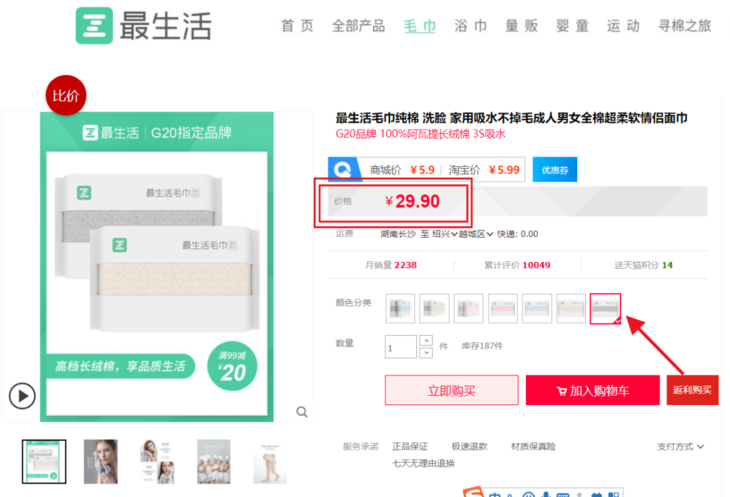The height and width of the screenshot is (497, 730).
Task: Click the quantity input field
Action: click(400, 347)
